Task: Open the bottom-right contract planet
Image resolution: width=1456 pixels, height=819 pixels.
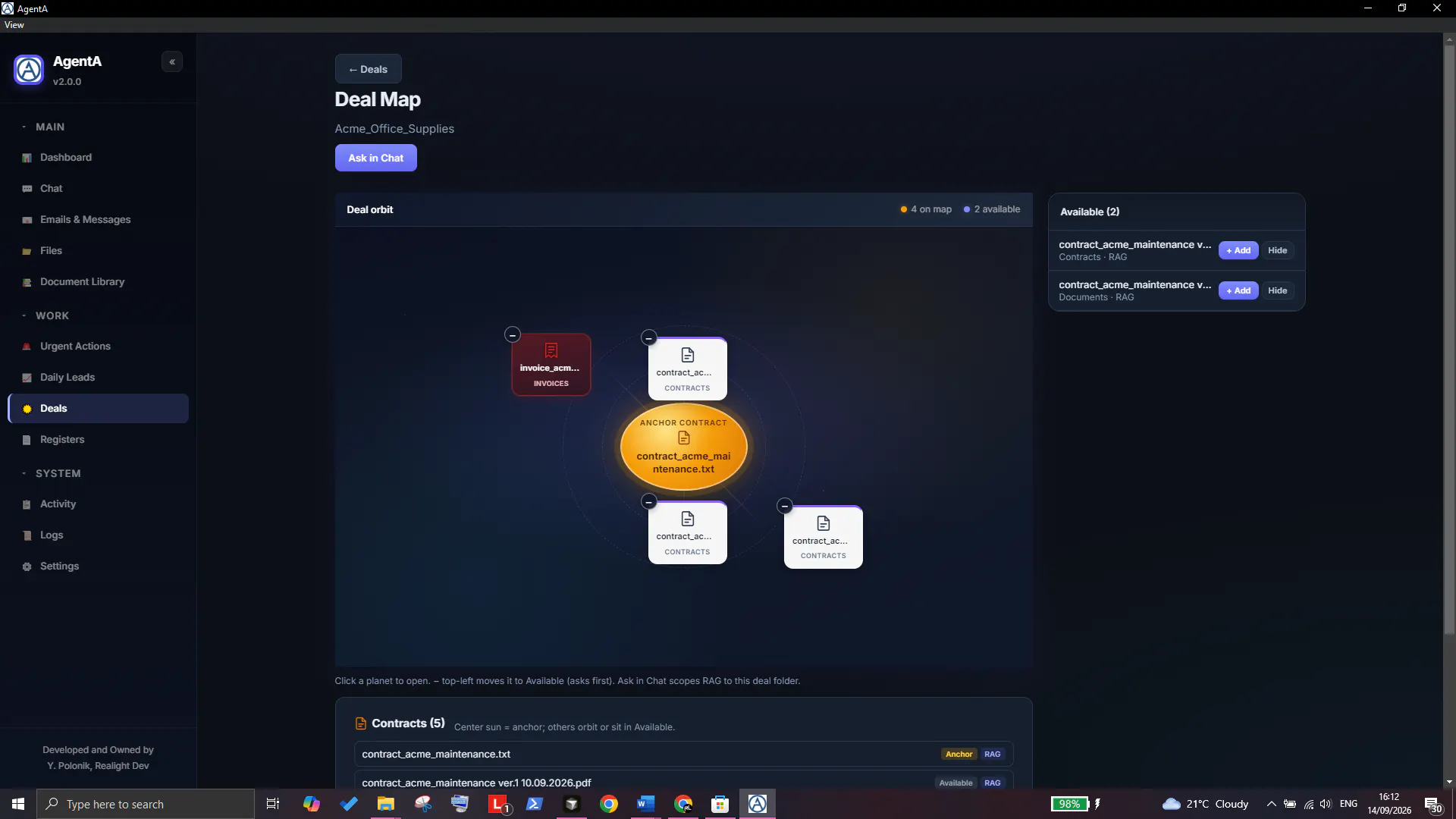Action: 824,538
